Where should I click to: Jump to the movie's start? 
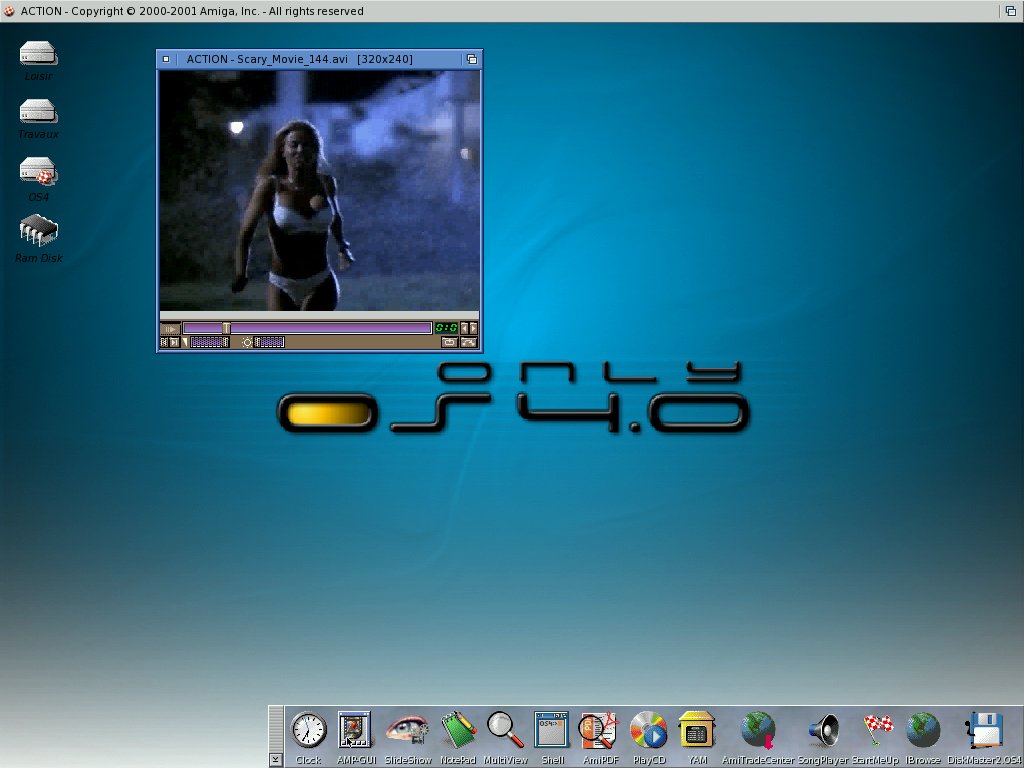tap(164, 342)
